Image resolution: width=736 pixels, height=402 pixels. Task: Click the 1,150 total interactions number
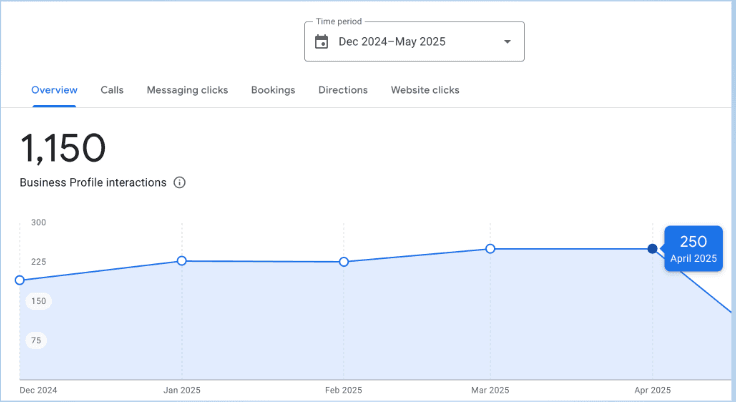coord(63,148)
